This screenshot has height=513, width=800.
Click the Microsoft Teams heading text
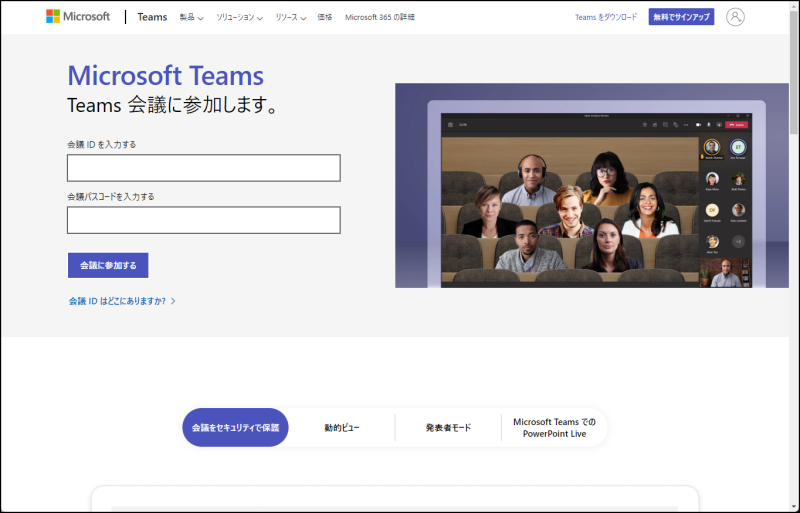(x=165, y=76)
